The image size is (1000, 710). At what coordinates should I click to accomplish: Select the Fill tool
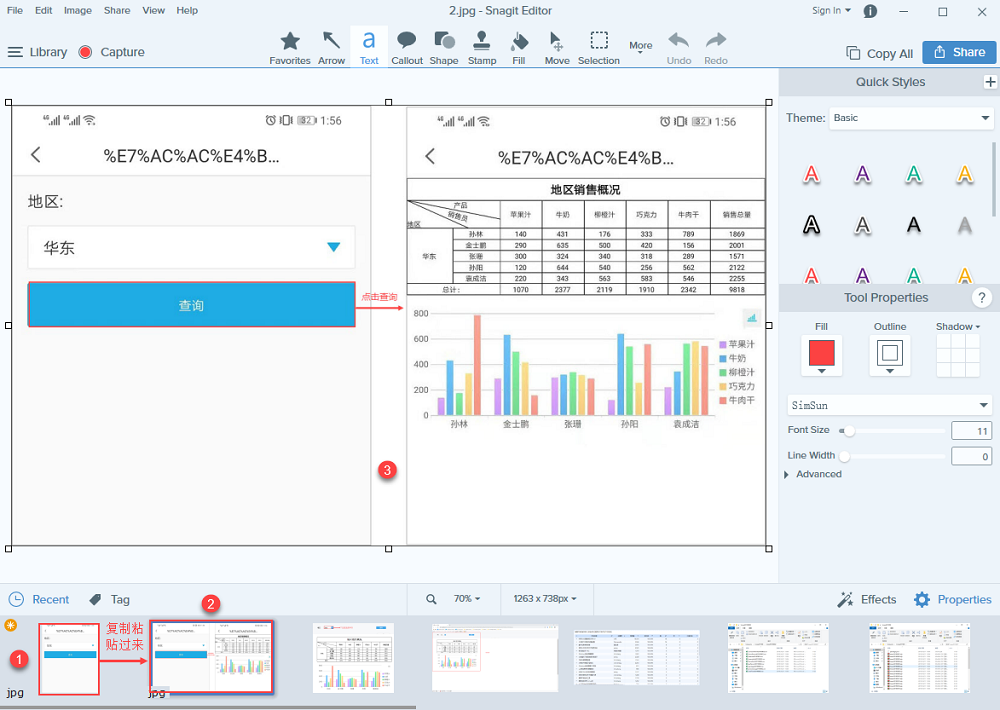[x=519, y=48]
